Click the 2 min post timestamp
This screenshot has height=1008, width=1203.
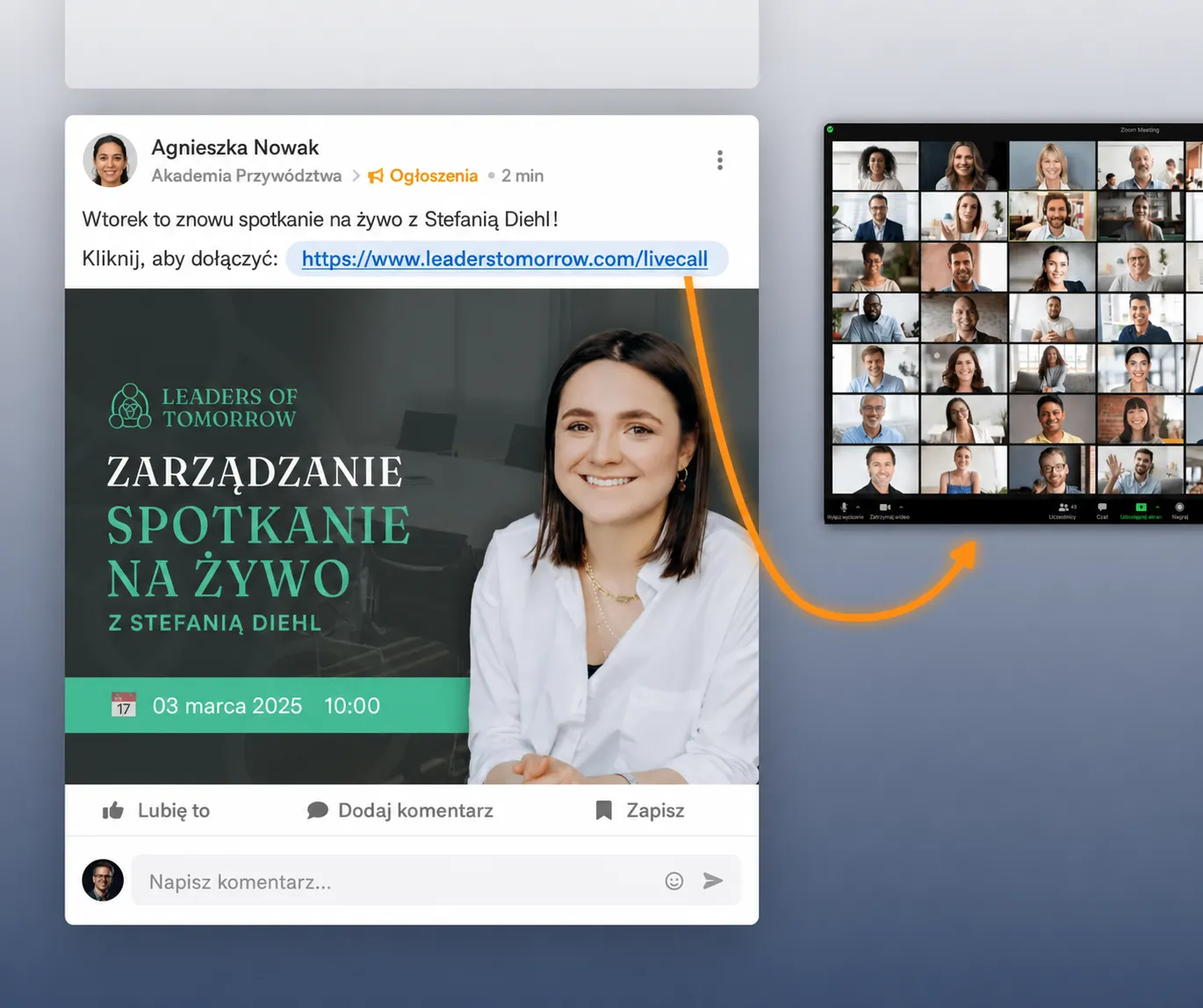click(522, 176)
